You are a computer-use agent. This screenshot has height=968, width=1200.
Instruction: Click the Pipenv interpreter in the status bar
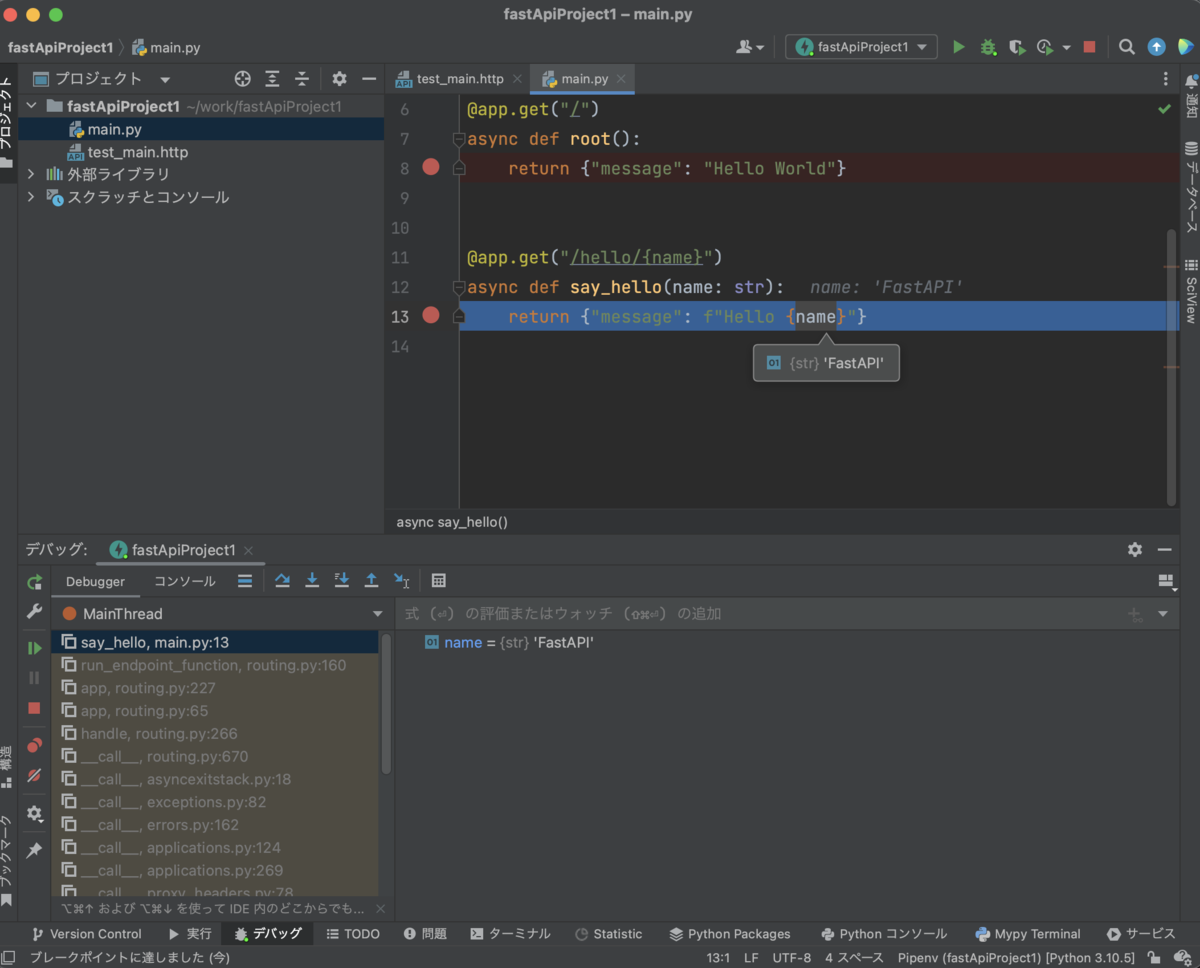1017,958
